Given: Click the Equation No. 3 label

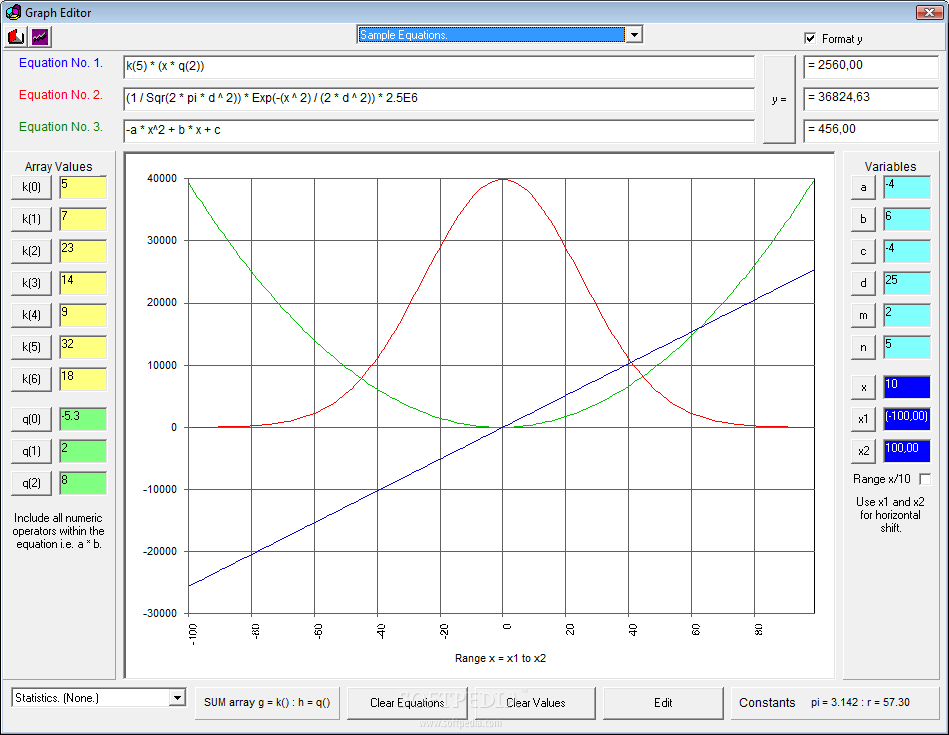Looking at the screenshot, I should click(61, 127).
